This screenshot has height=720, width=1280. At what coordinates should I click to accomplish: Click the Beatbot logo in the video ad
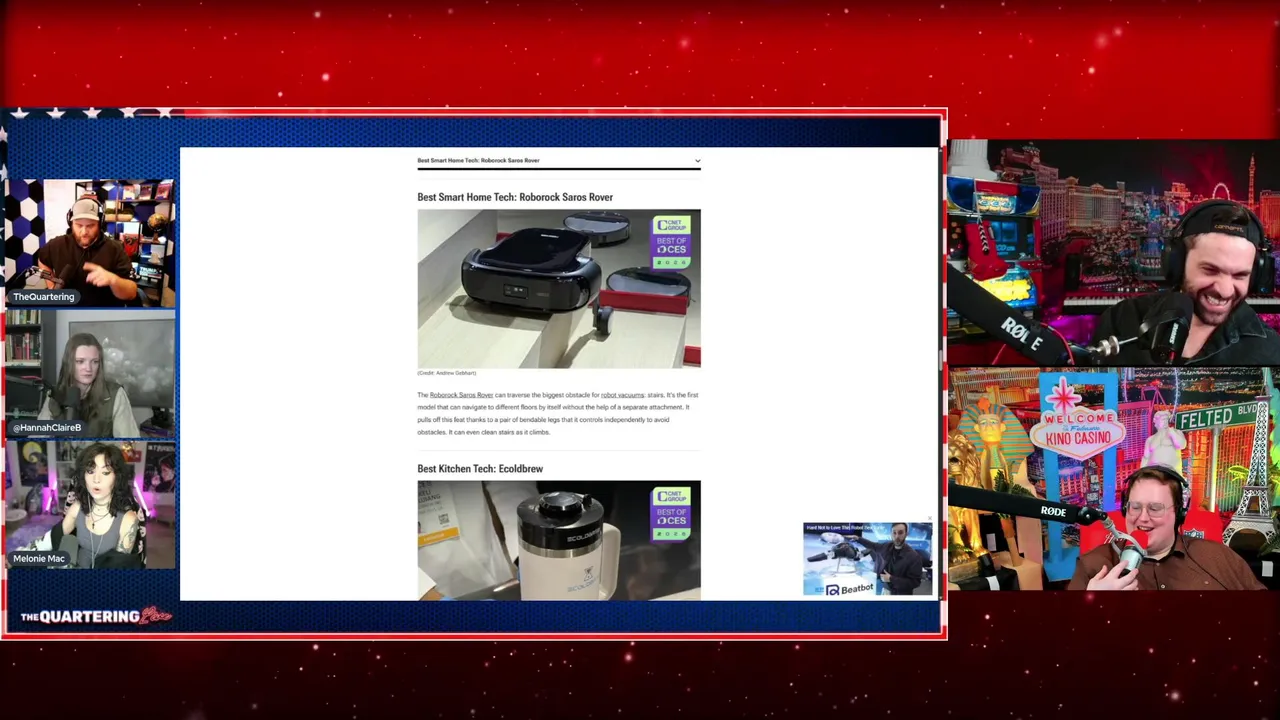pos(850,590)
